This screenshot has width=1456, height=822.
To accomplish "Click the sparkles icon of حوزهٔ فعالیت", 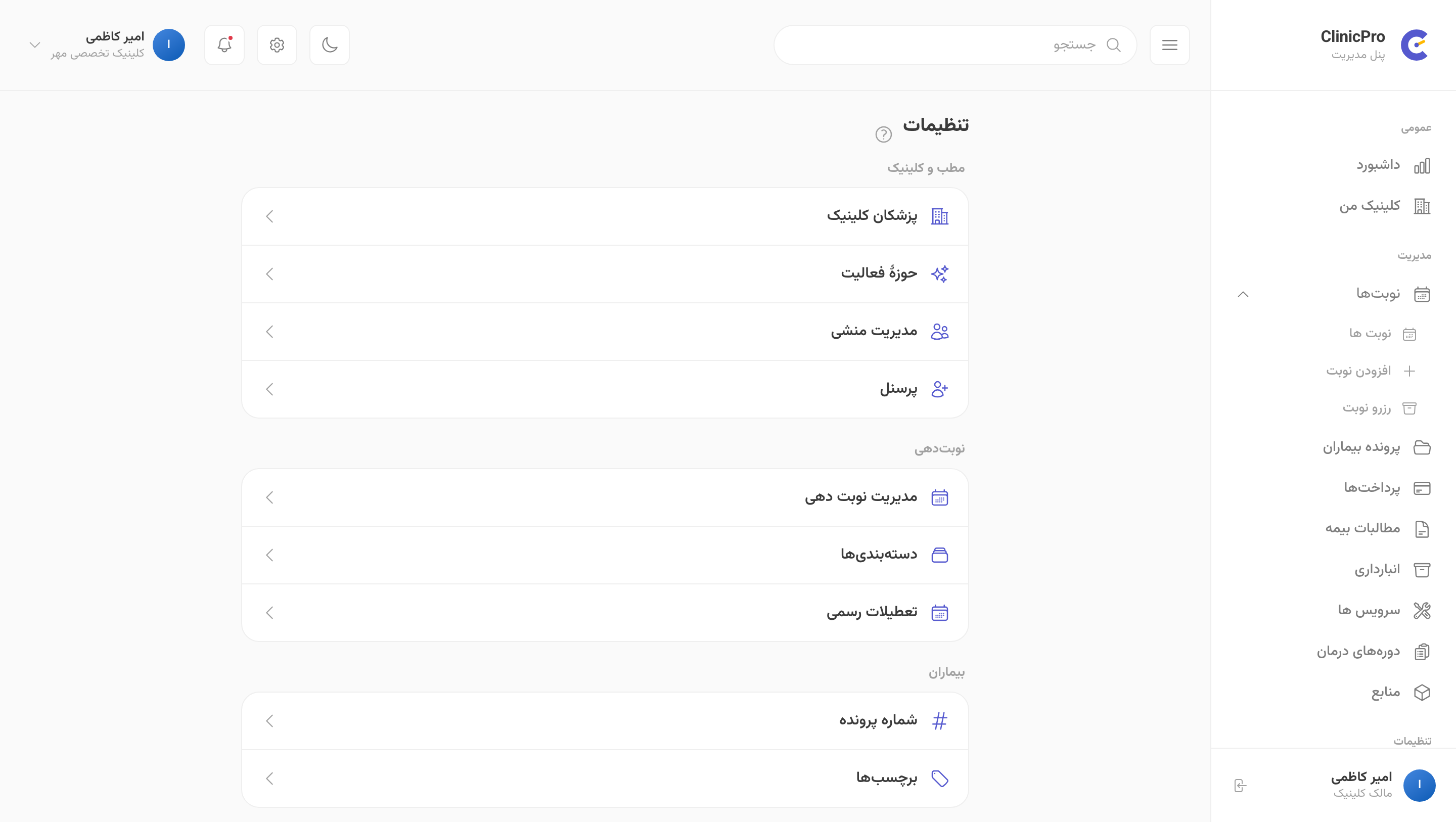I will [x=939, y=274].
